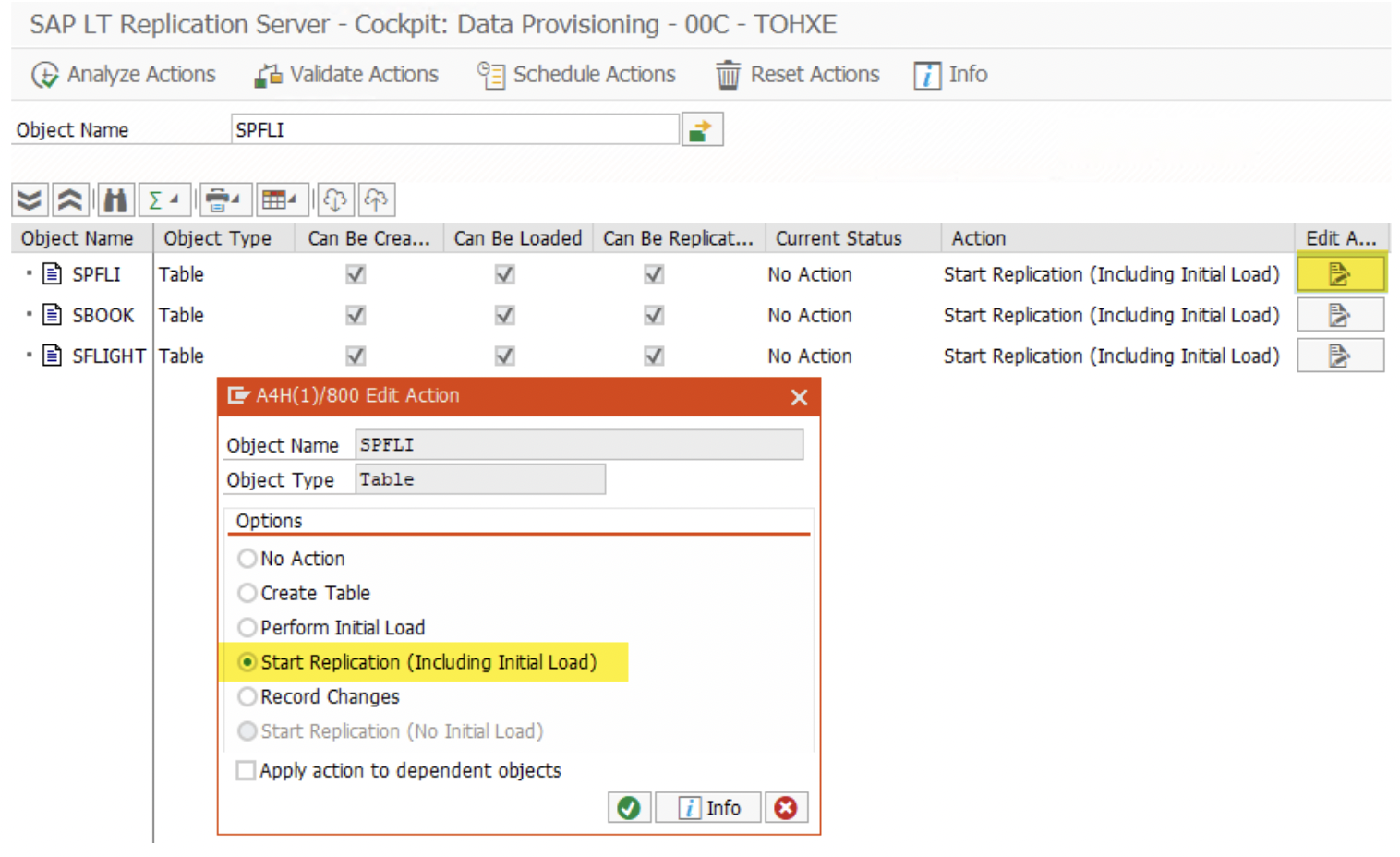Open Find using the binoculars icon
The height and width of the screenshot is (857, 1400).
pyautogui.click(x=115, y=199)
